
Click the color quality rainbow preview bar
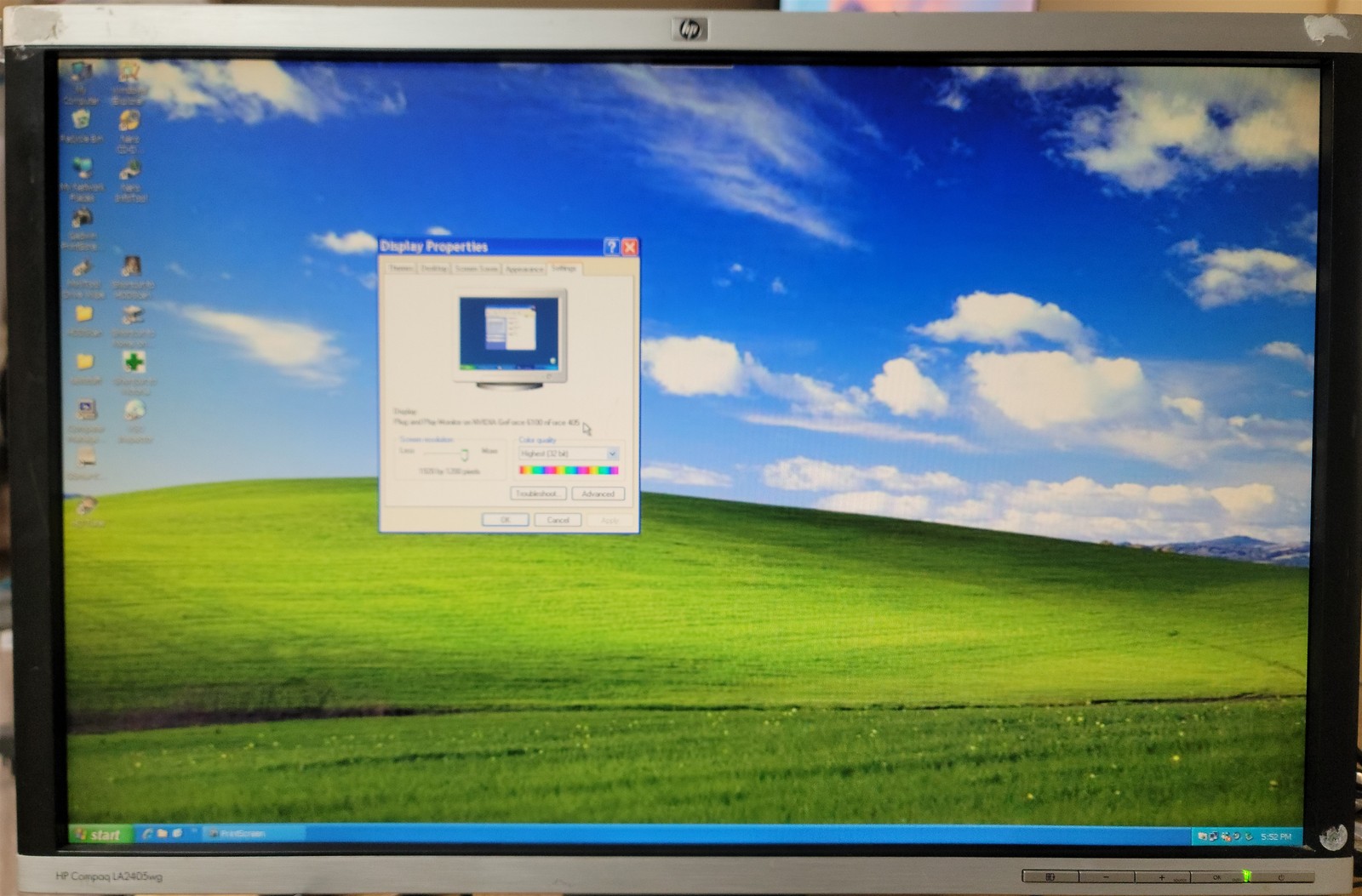pos(569,470)
